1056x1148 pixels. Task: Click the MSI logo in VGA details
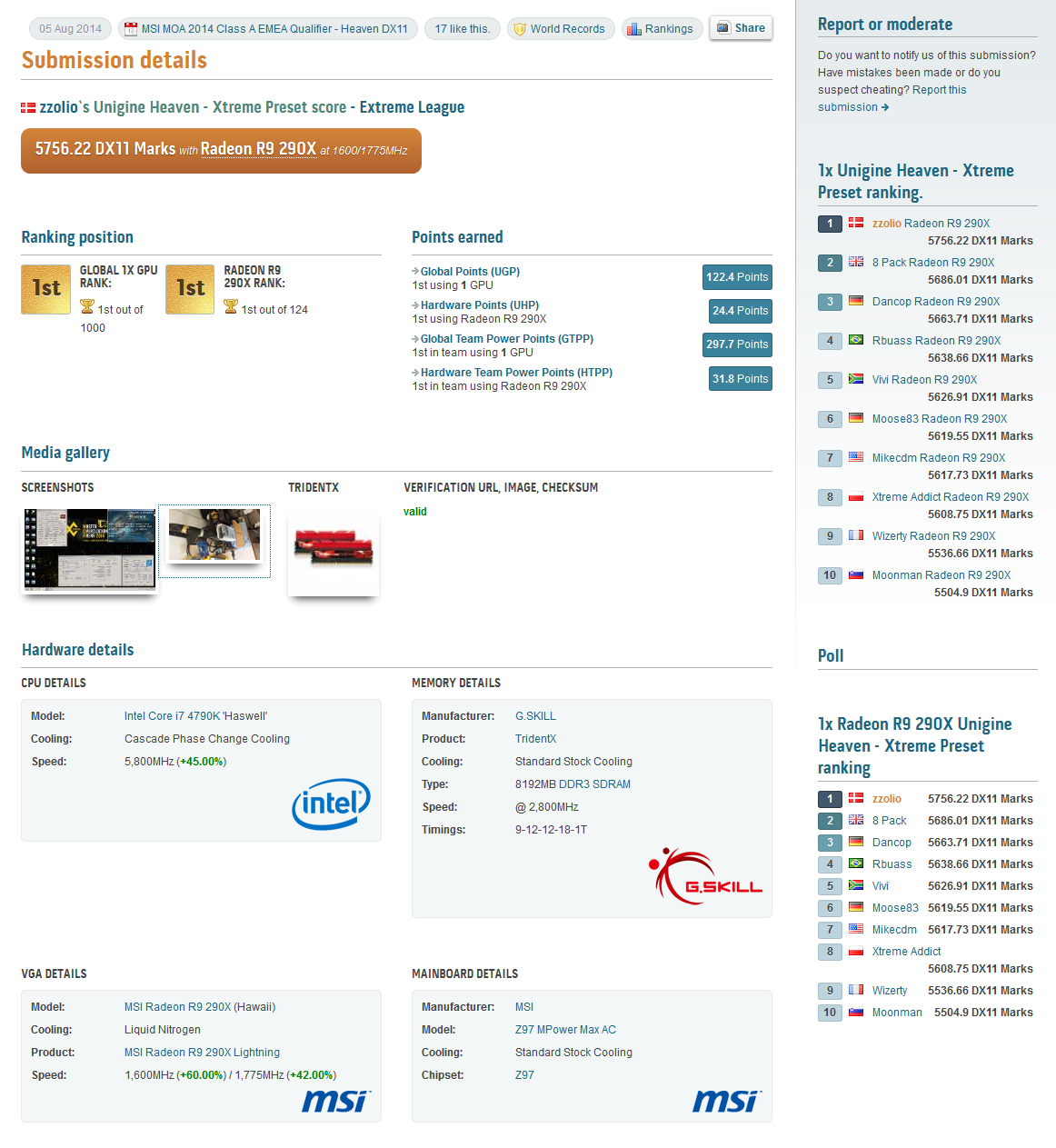click(x=336, y=1101)
